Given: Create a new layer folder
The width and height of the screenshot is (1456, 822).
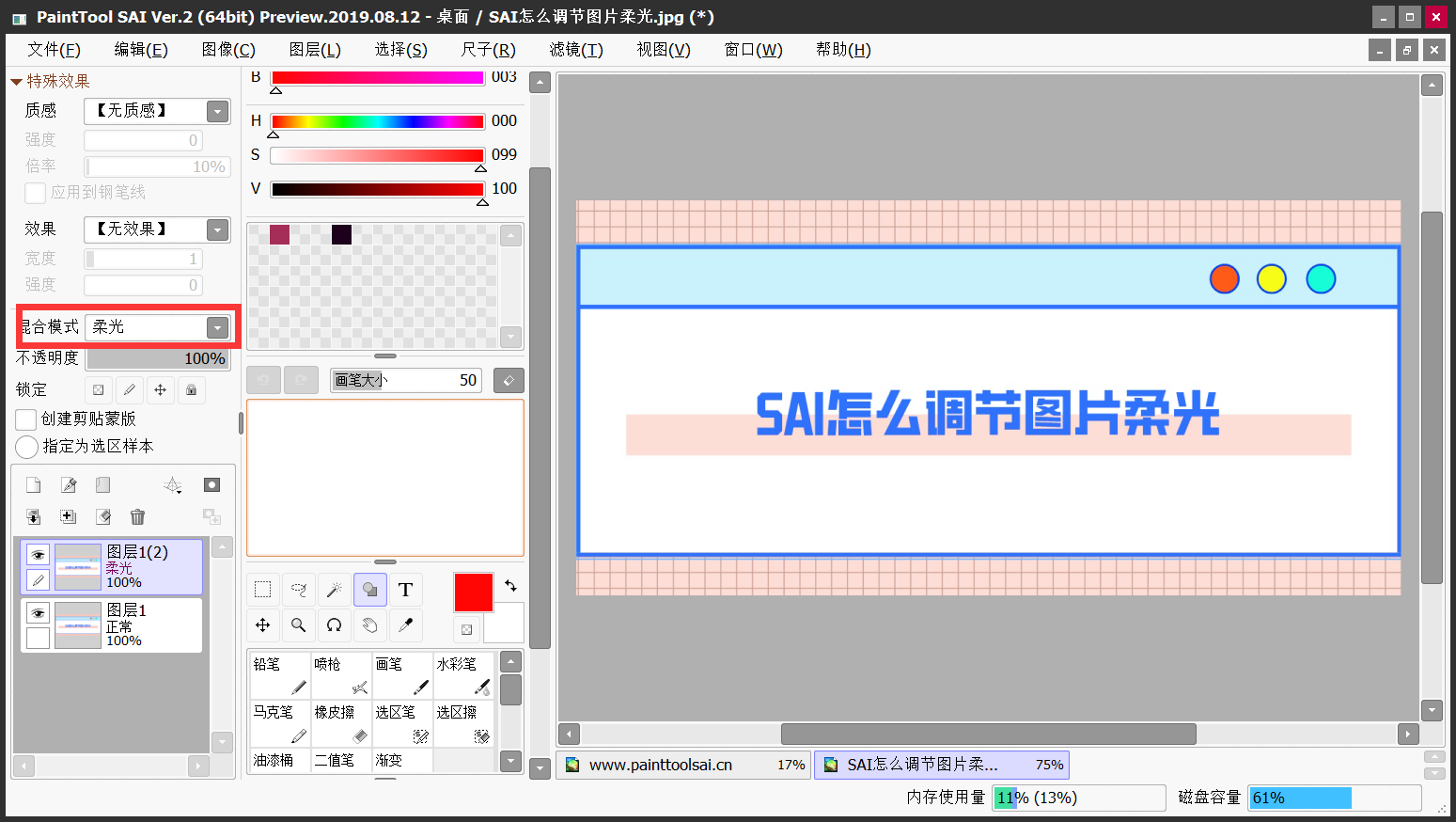Looking at the screenshot, I should coord(102,485).
